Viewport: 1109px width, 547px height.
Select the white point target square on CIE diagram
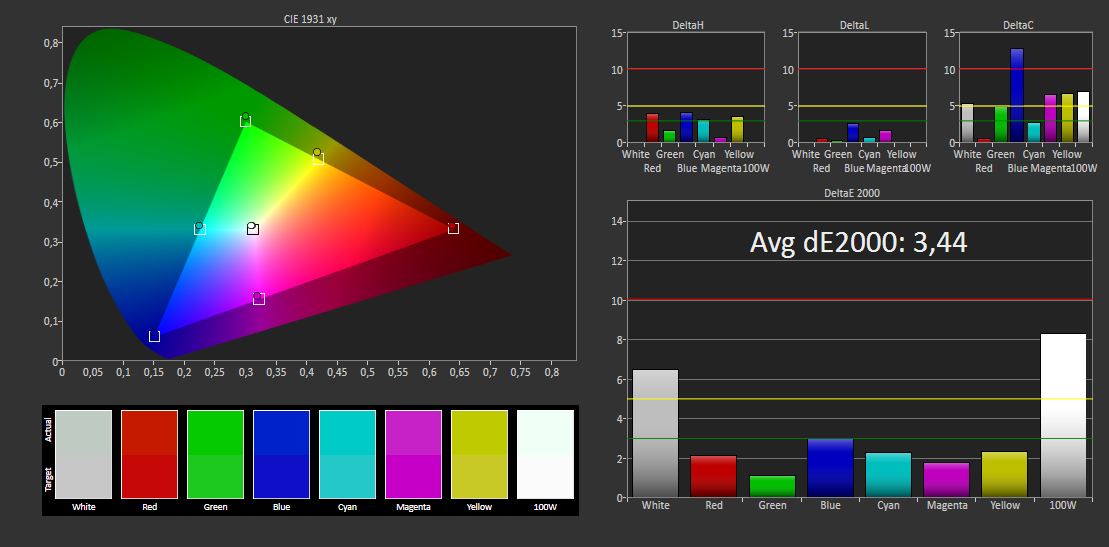(x=253, y=229)
